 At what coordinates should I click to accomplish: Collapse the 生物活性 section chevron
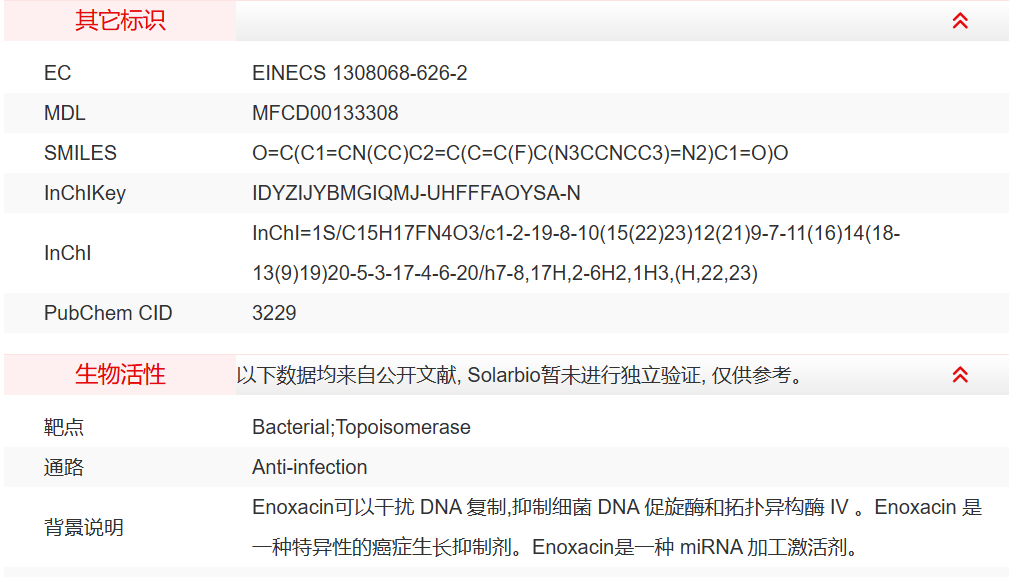pyautogui.click(x=960, y=375)
